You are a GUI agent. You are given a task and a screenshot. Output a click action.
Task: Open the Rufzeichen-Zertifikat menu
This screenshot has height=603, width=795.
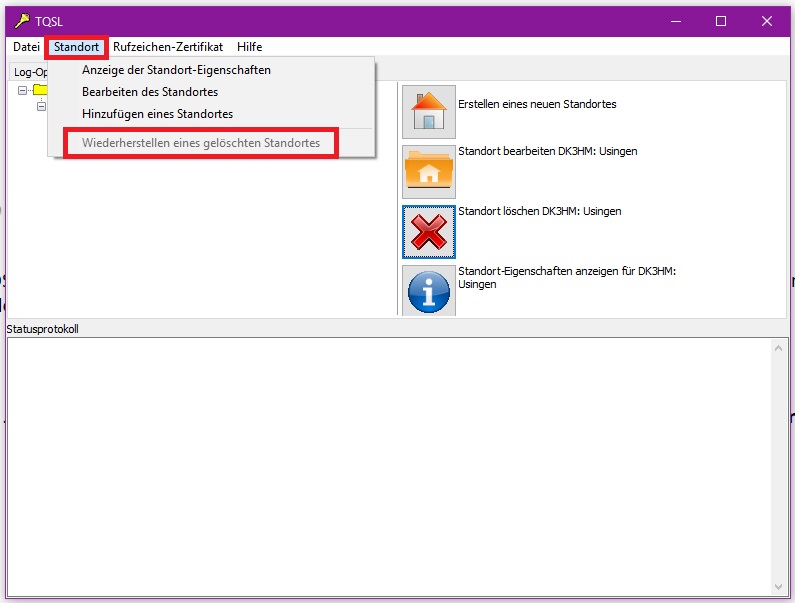(168, 47)
